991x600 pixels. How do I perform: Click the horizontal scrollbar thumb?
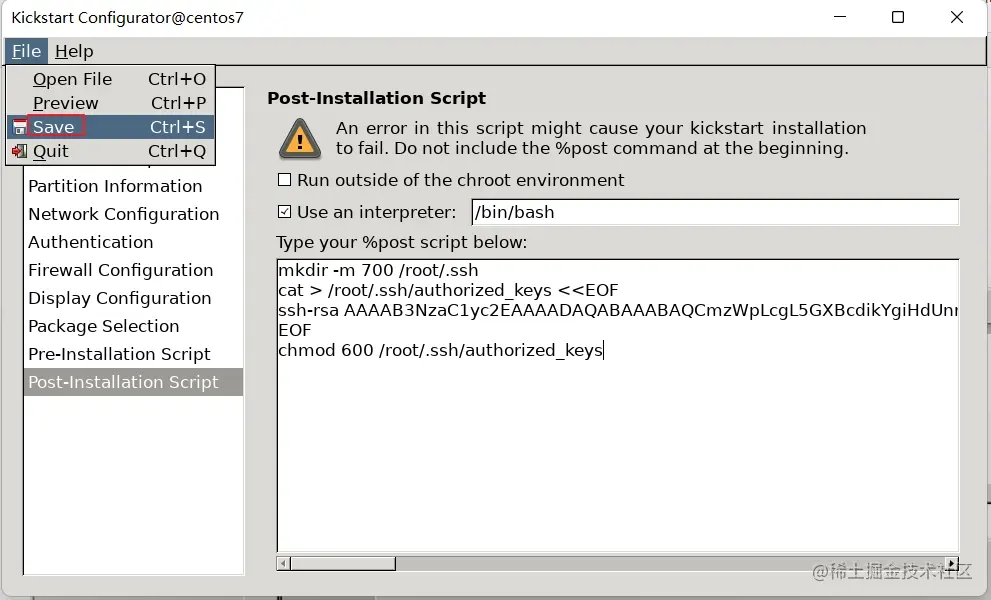[x=343, y=563]
